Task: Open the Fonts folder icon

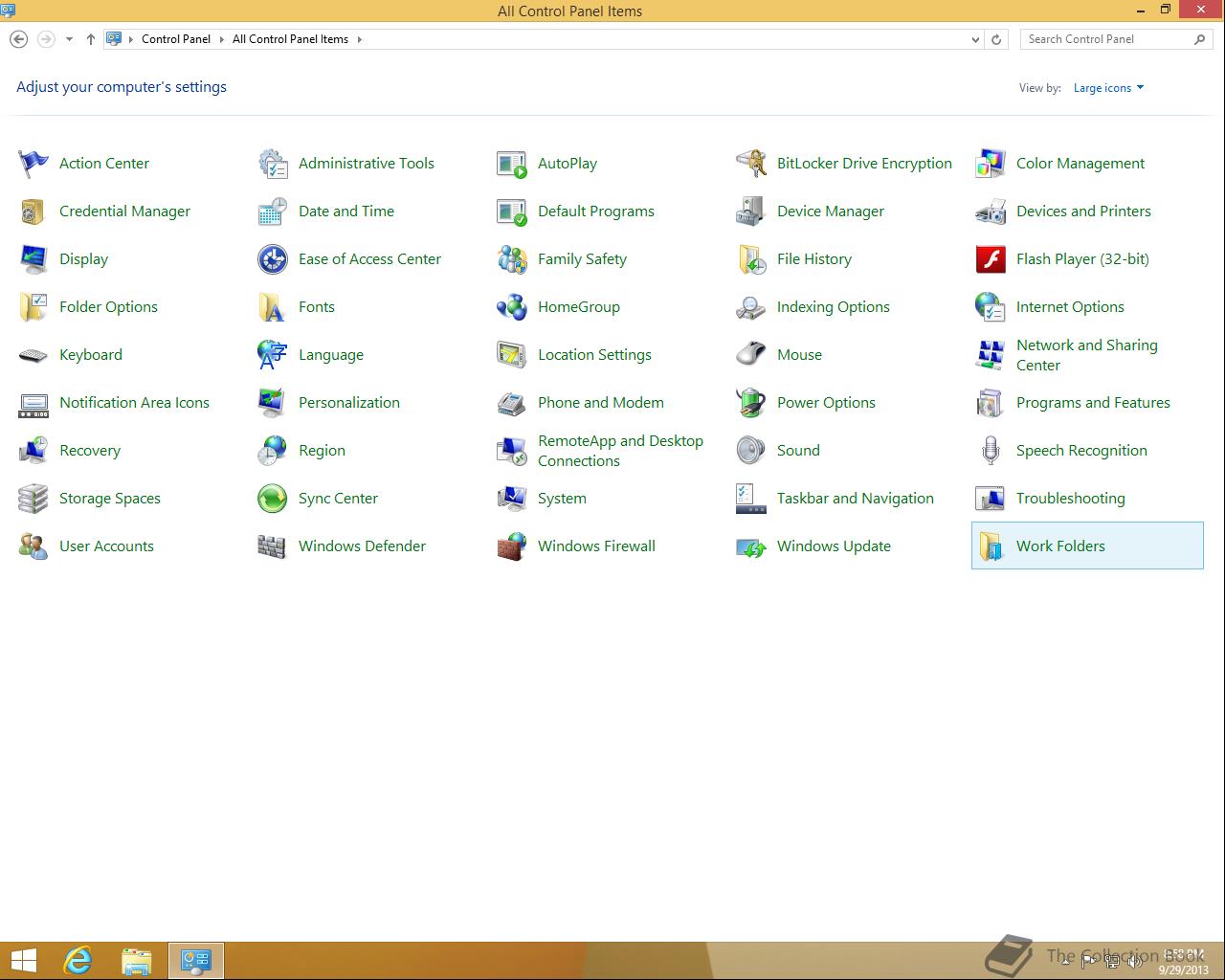Action: (x=273, y=307)
